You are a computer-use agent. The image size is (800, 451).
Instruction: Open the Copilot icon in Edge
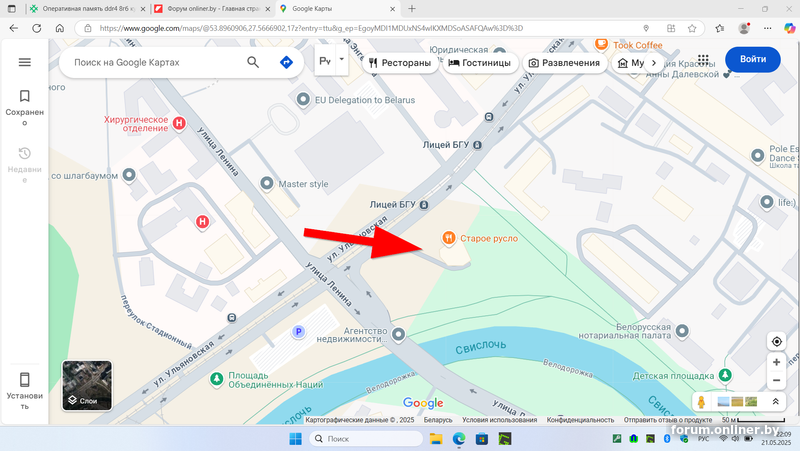tap(789, 28)
